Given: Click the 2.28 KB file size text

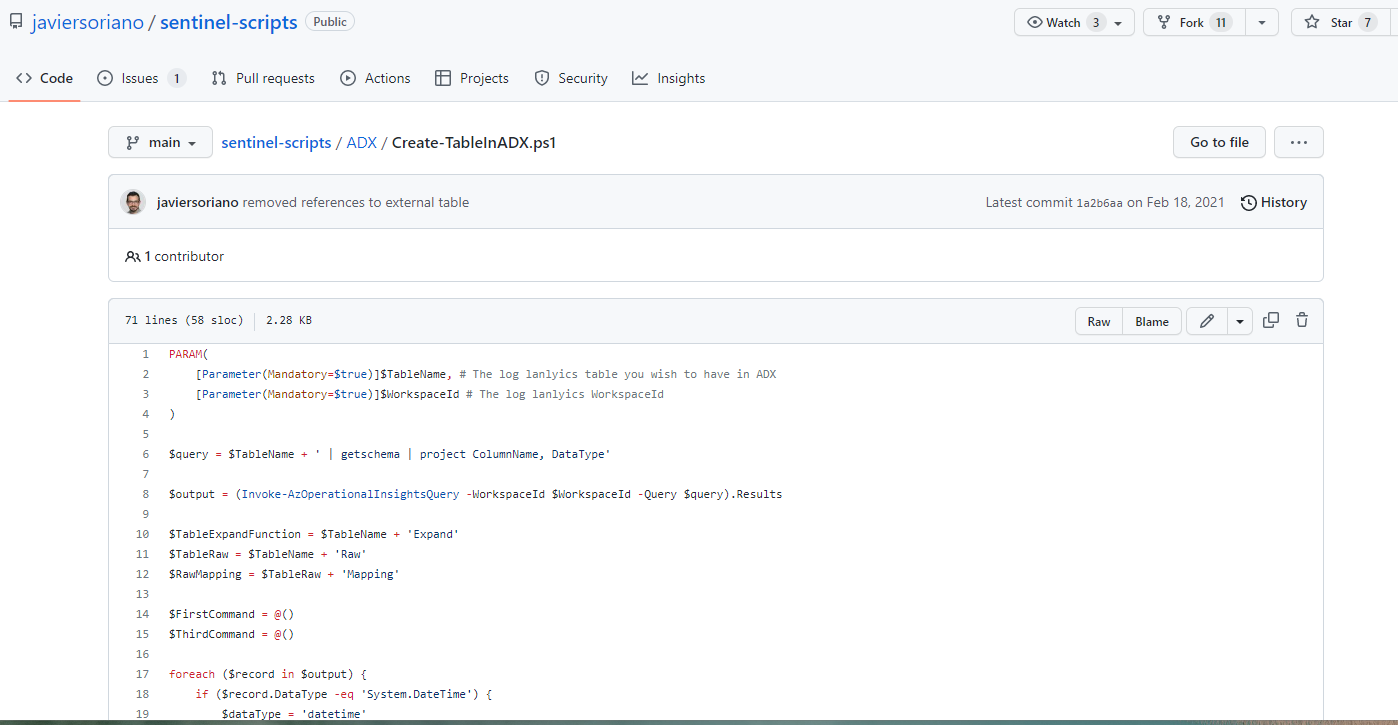Looking at the screenshot, I should coord(289,321).
